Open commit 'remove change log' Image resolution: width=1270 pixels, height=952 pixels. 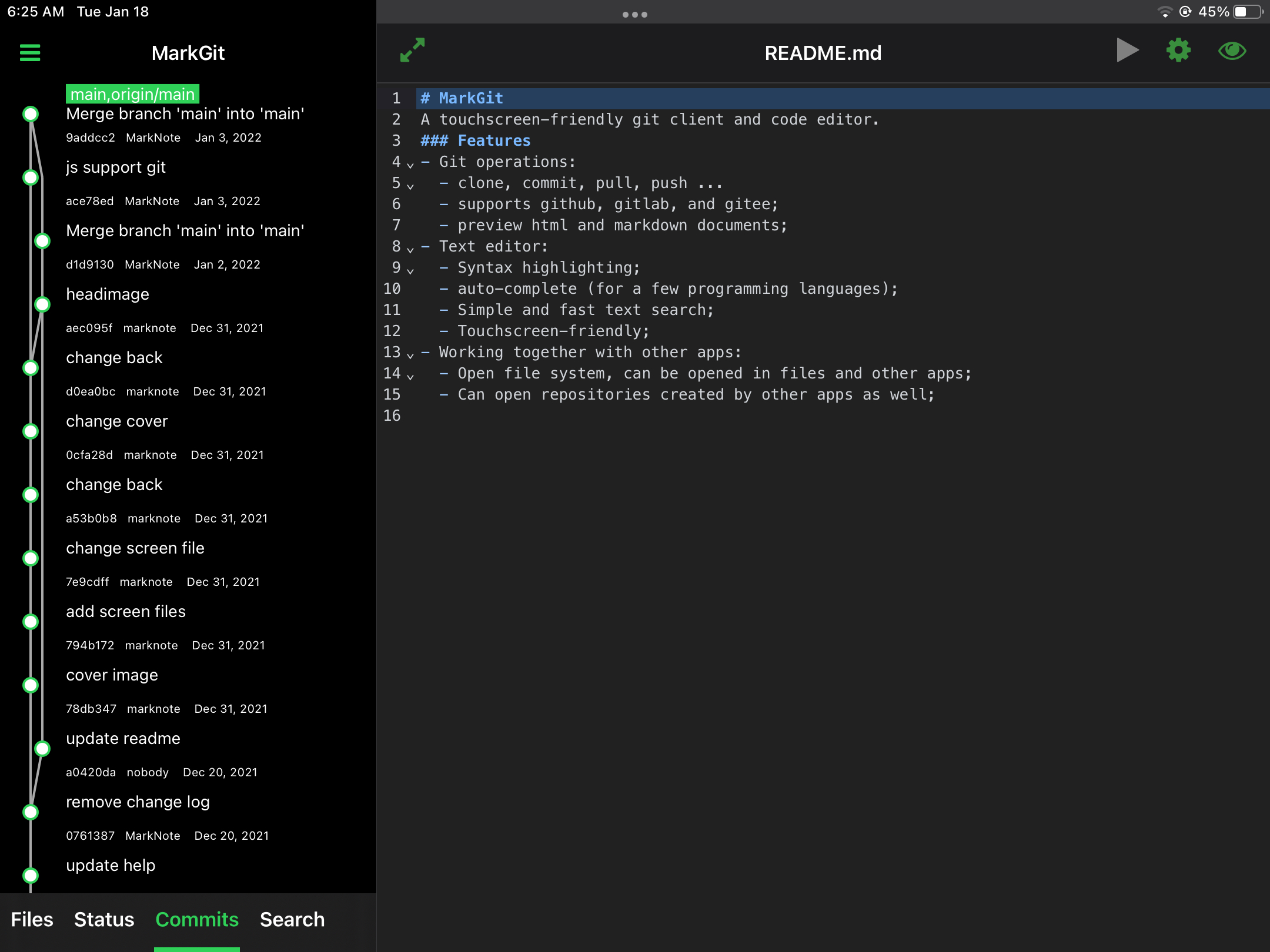138,802
